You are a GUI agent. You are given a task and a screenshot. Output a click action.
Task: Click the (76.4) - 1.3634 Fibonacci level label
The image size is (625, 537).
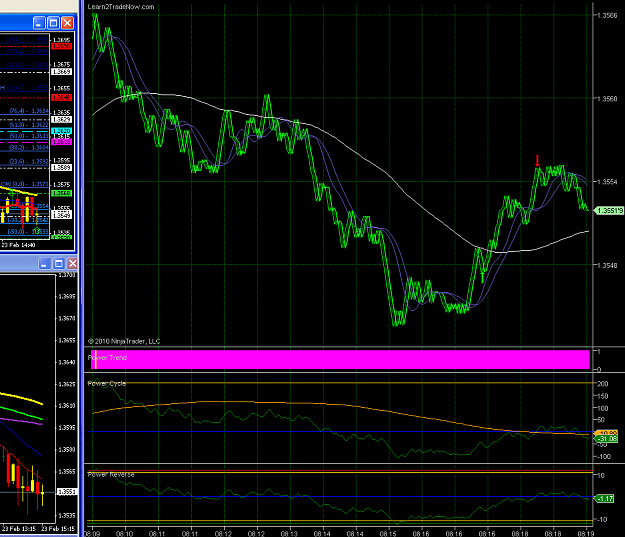[x=29, y=111]
